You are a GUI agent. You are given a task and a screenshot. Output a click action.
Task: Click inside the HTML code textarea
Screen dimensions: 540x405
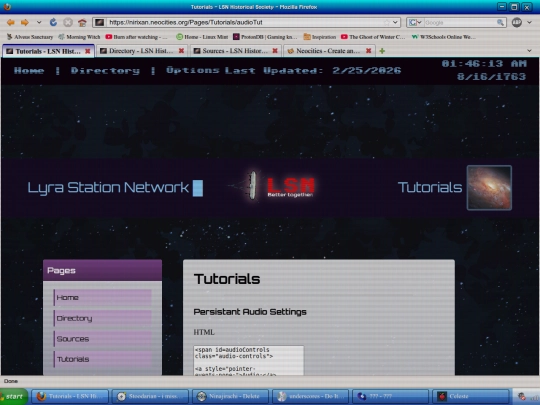point(249,361)
